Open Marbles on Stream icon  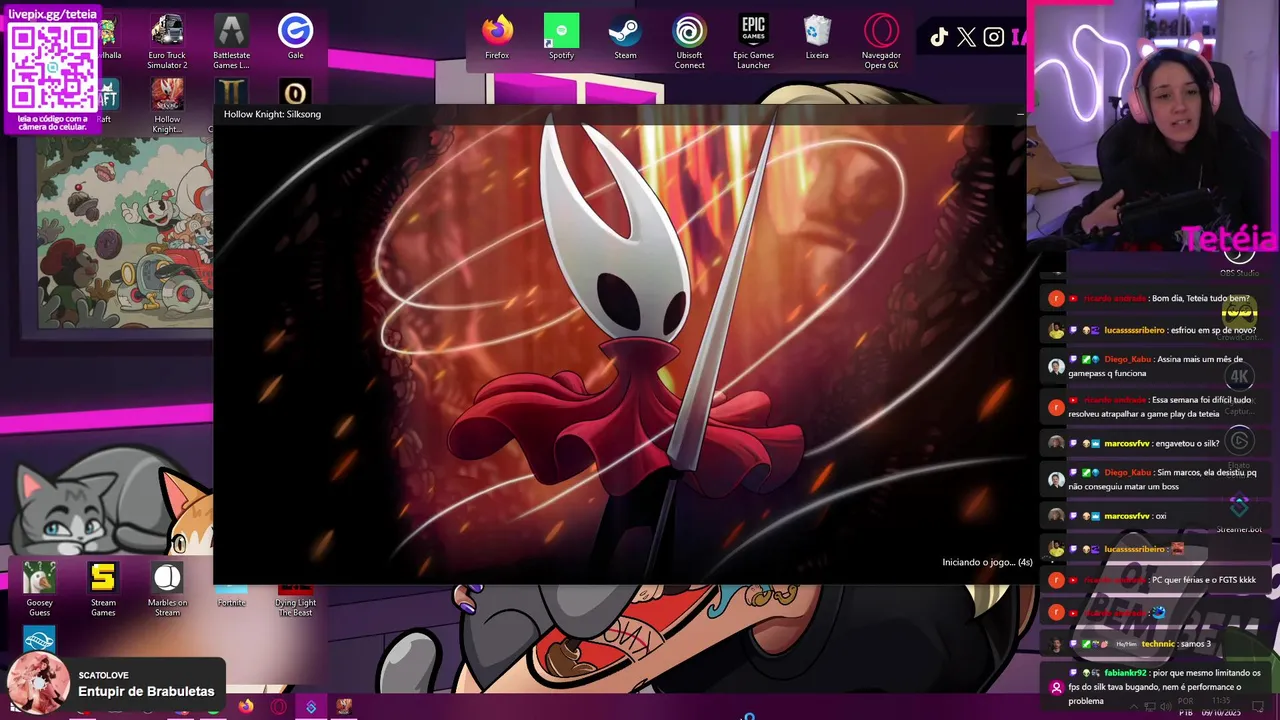167,589
